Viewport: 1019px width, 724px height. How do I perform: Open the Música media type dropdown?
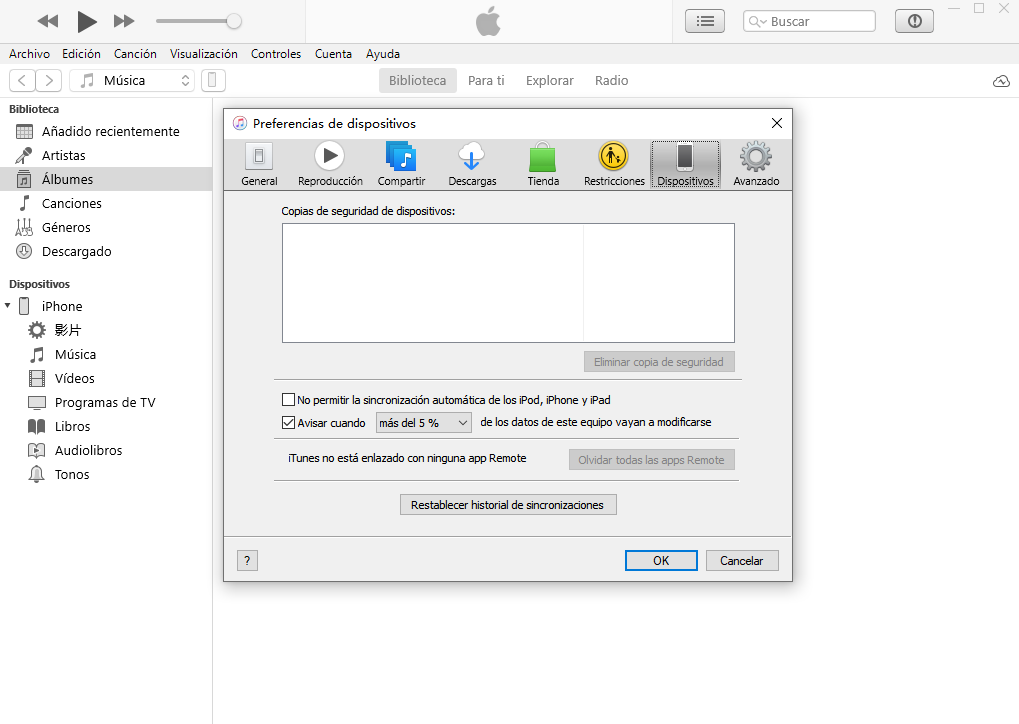pyautogui.click(x=132, y=81)
